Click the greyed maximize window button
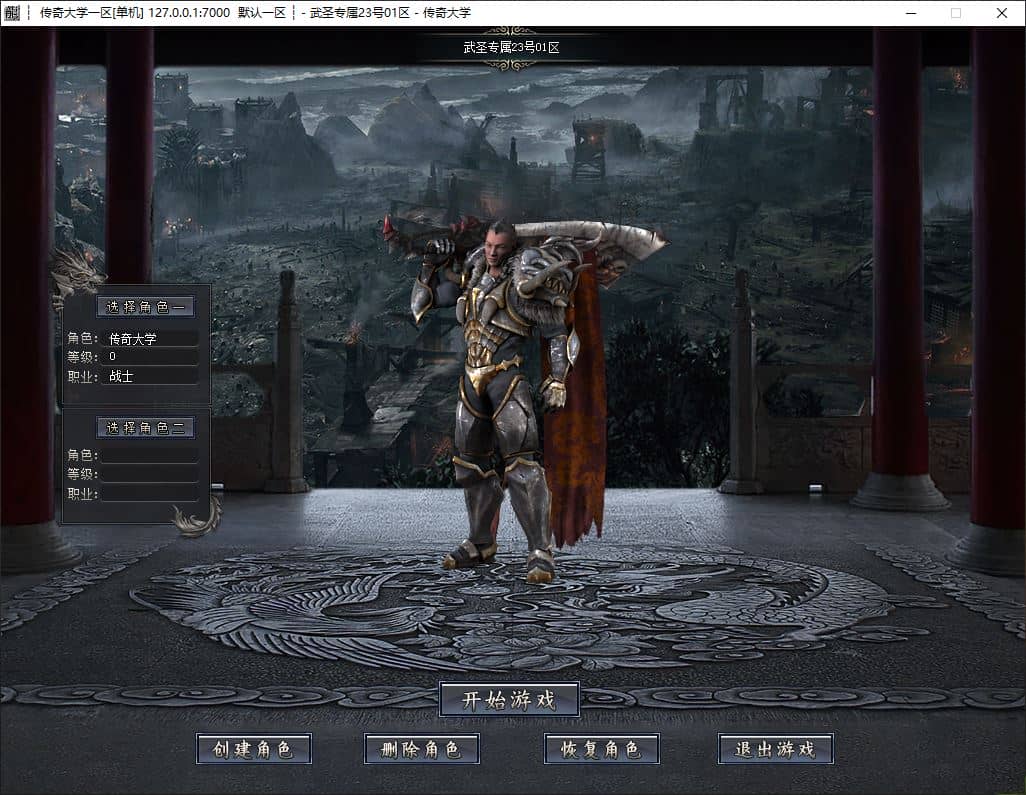The height and width of the screenshot is (795, 1026). point(956,12)
